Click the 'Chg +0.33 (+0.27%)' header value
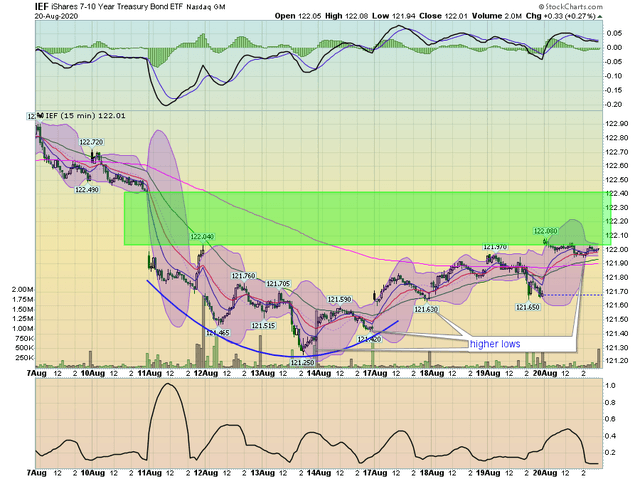 pyautogui.click(x=560, y=16)
